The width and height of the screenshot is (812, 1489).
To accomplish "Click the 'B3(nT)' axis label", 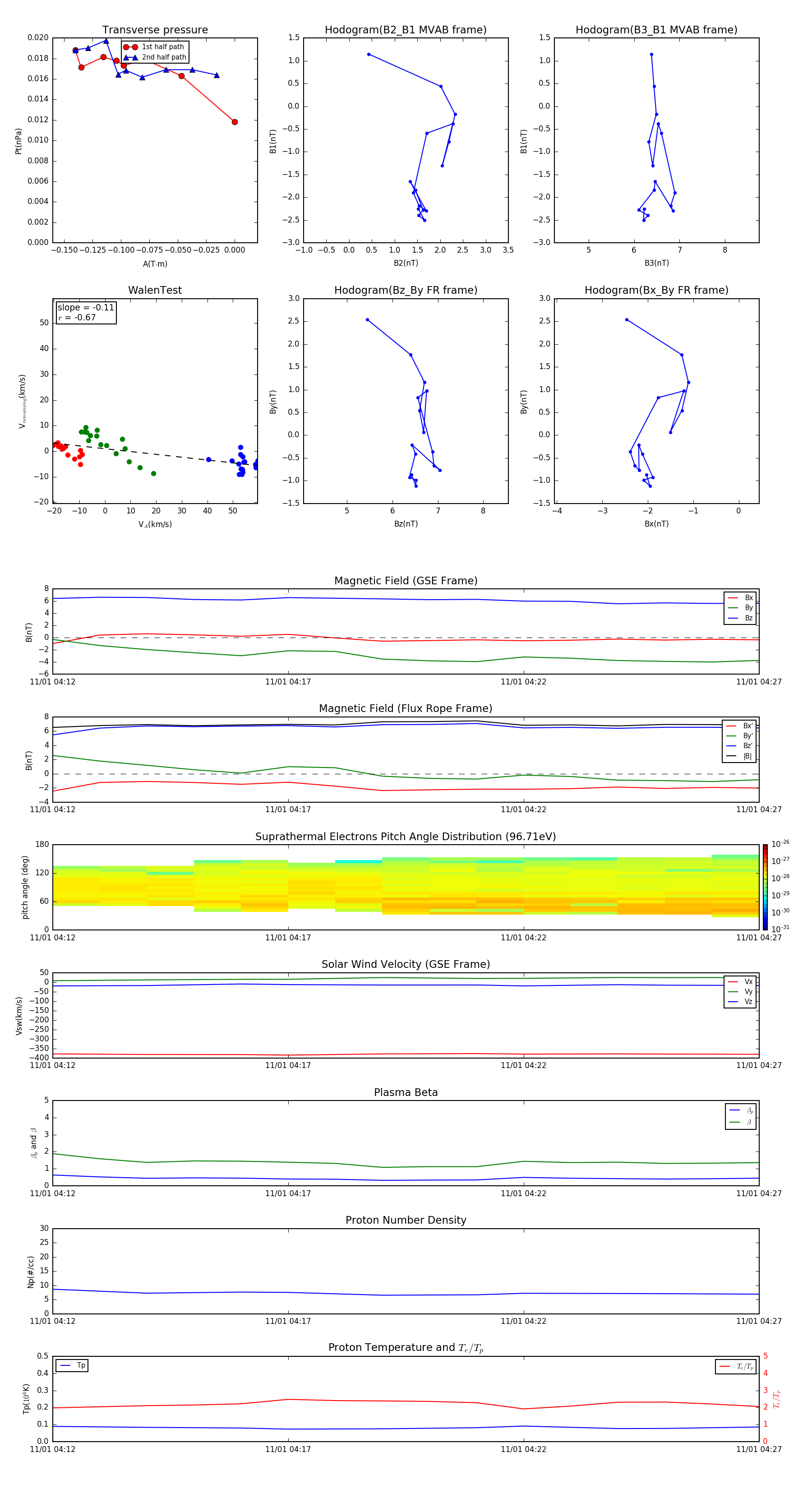I will pyautogui.click(x=656, y=263).
